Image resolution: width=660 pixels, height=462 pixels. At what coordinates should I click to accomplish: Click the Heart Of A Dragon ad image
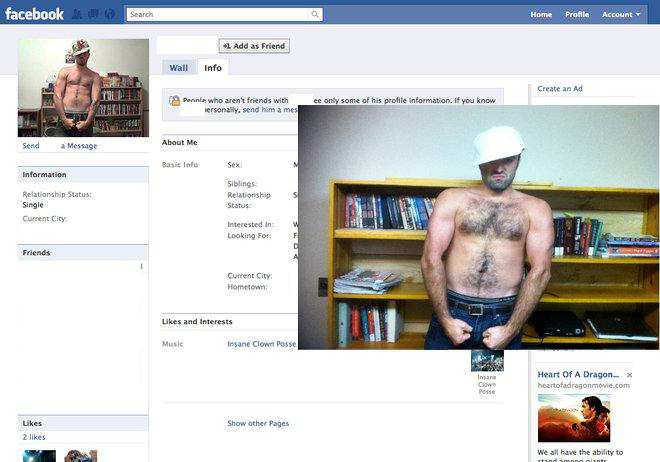point(573,418)
